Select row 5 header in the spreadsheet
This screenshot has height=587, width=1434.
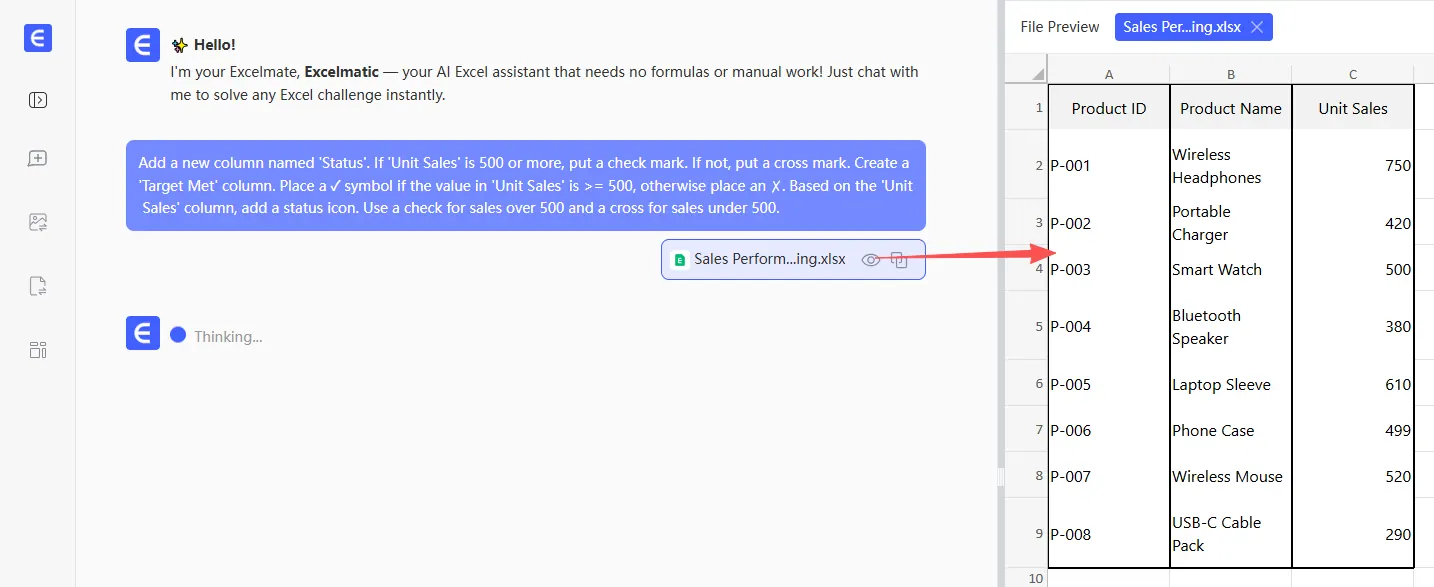1038,327
